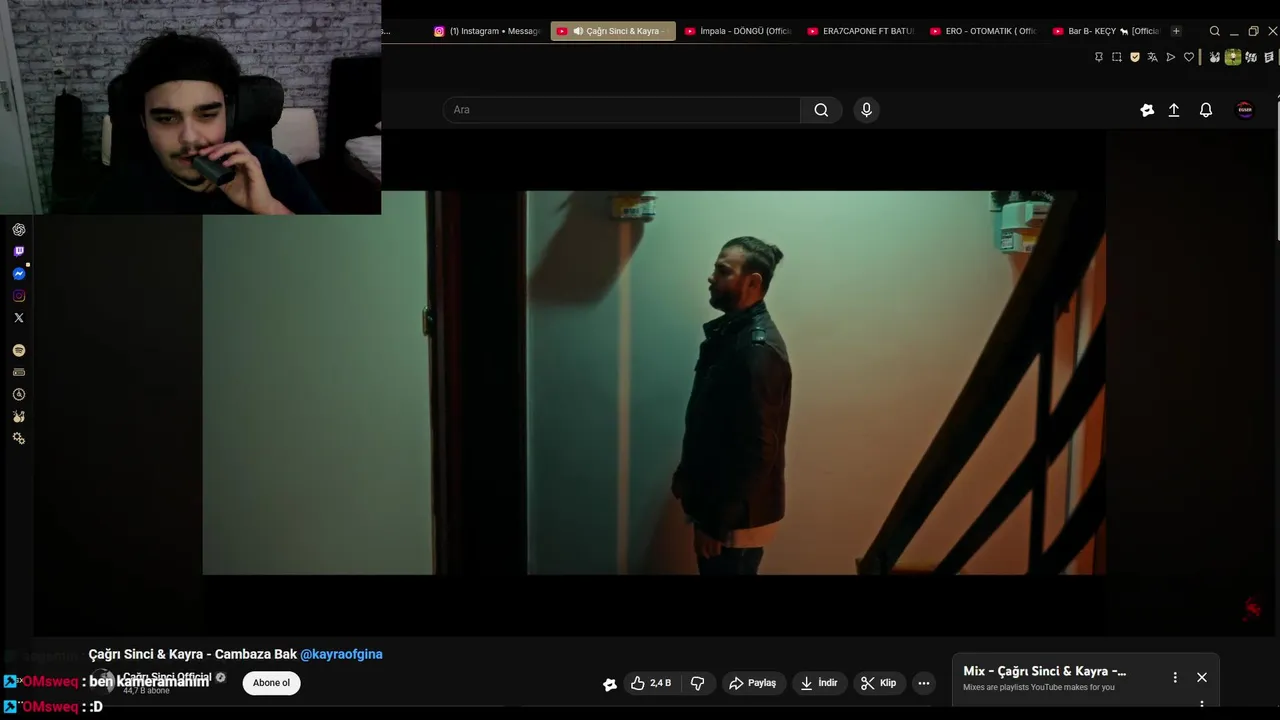Take a snapshot with the capture icon
This screenshot has width=1280, height=720.
(1117, 57)
